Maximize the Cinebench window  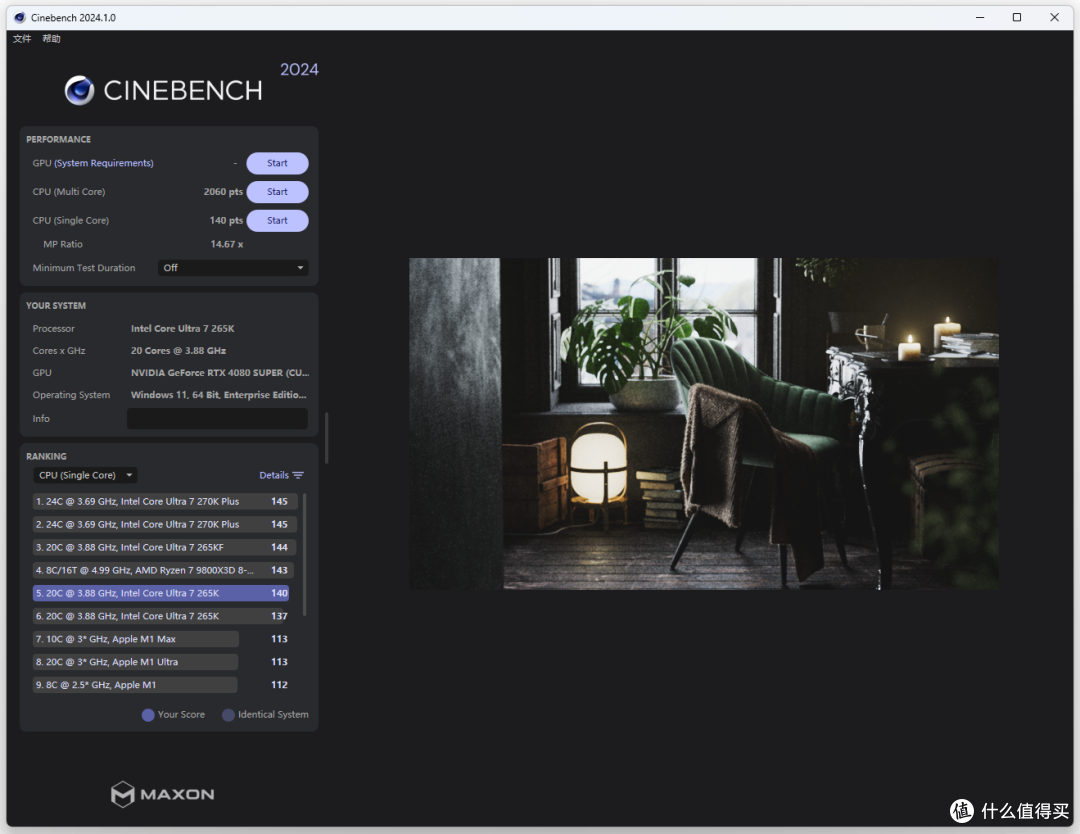pyautogui.click(x=1017, y=17)
